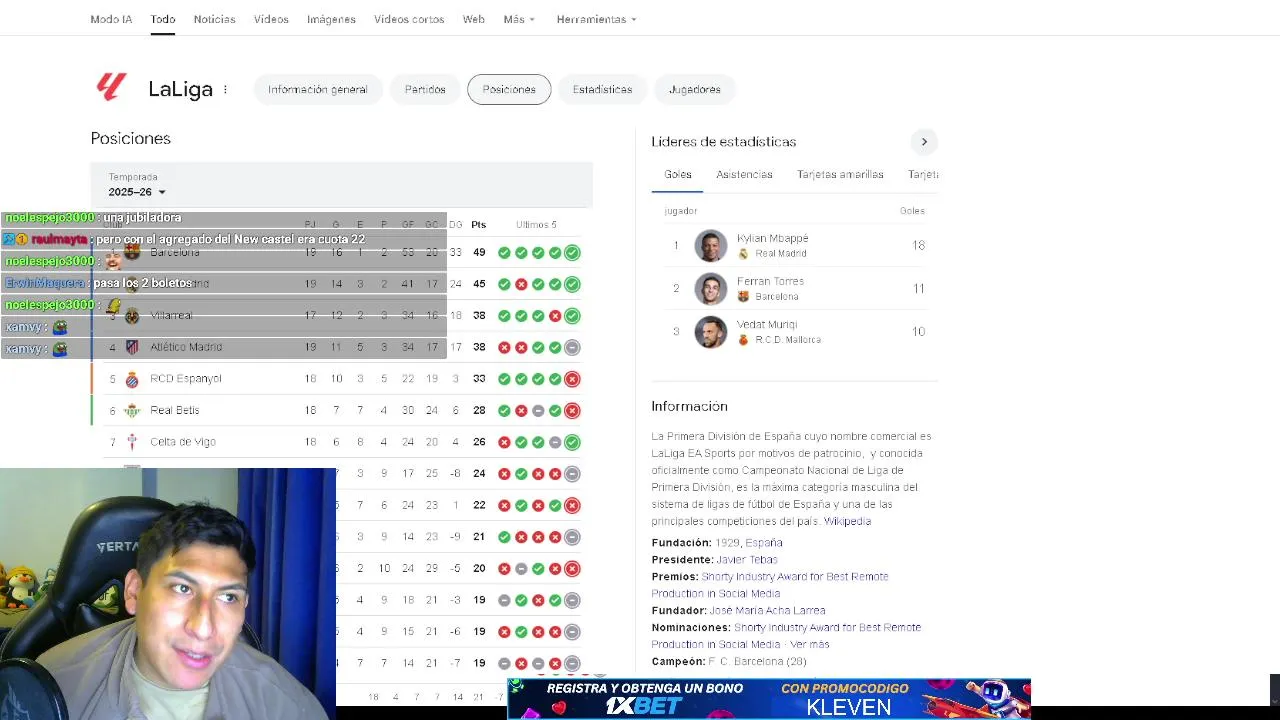
Task: Click Atlético Madrid's grey pending match icon
Action: (x=572, y=347)
